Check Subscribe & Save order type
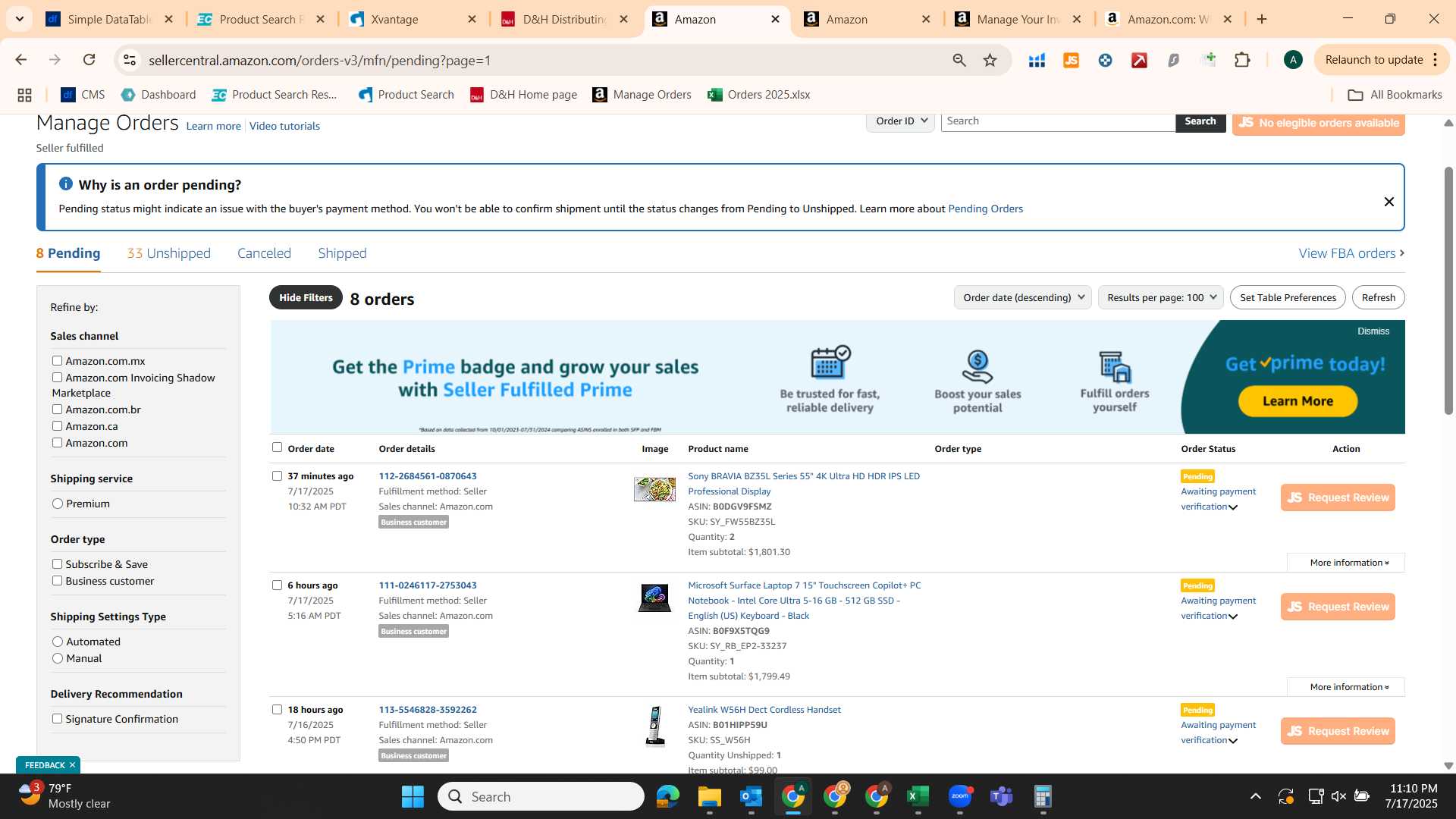The image size is (1456, 819). (x=57, y=564)
